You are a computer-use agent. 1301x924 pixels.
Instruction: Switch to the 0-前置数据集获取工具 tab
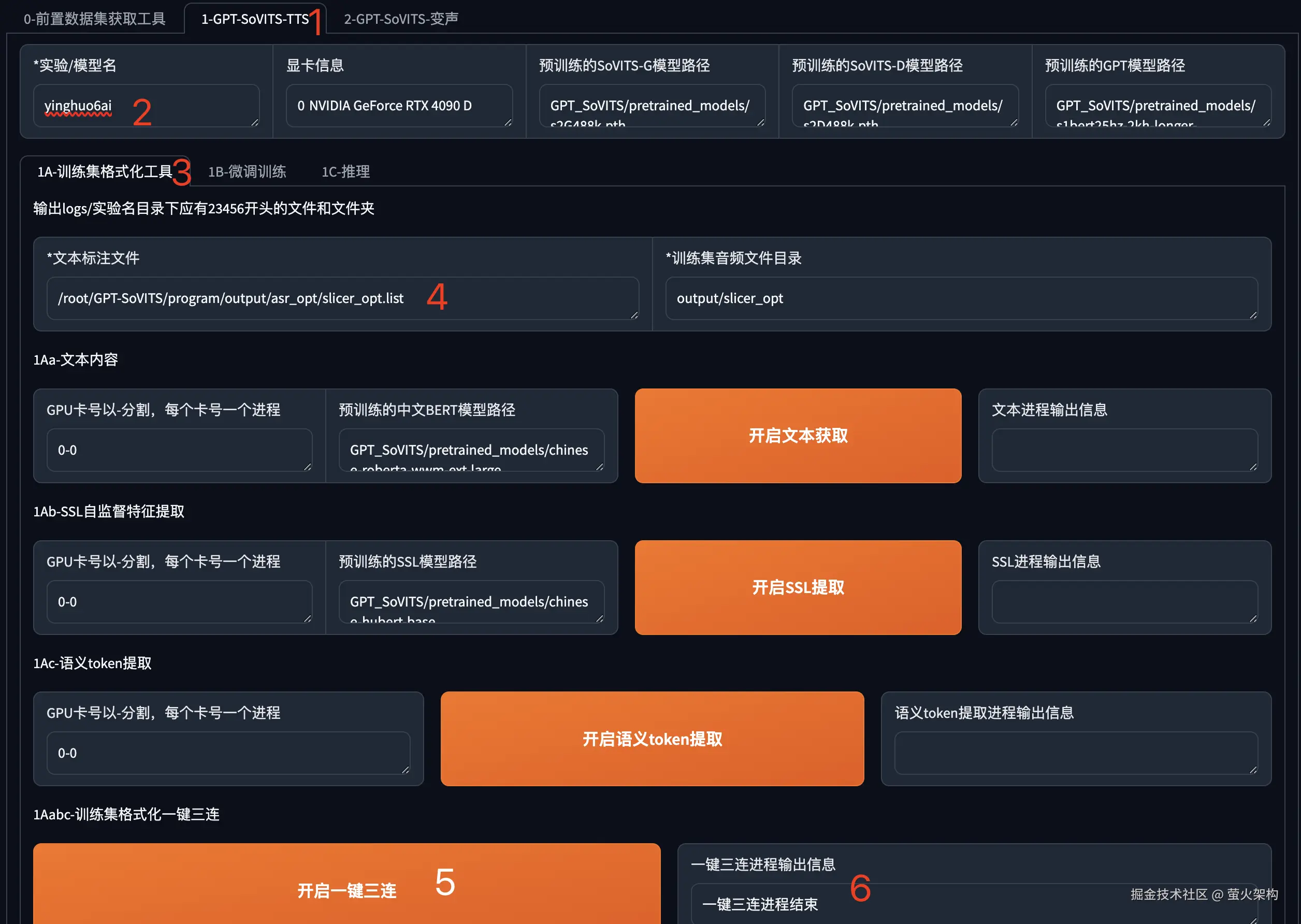point(94,19)
